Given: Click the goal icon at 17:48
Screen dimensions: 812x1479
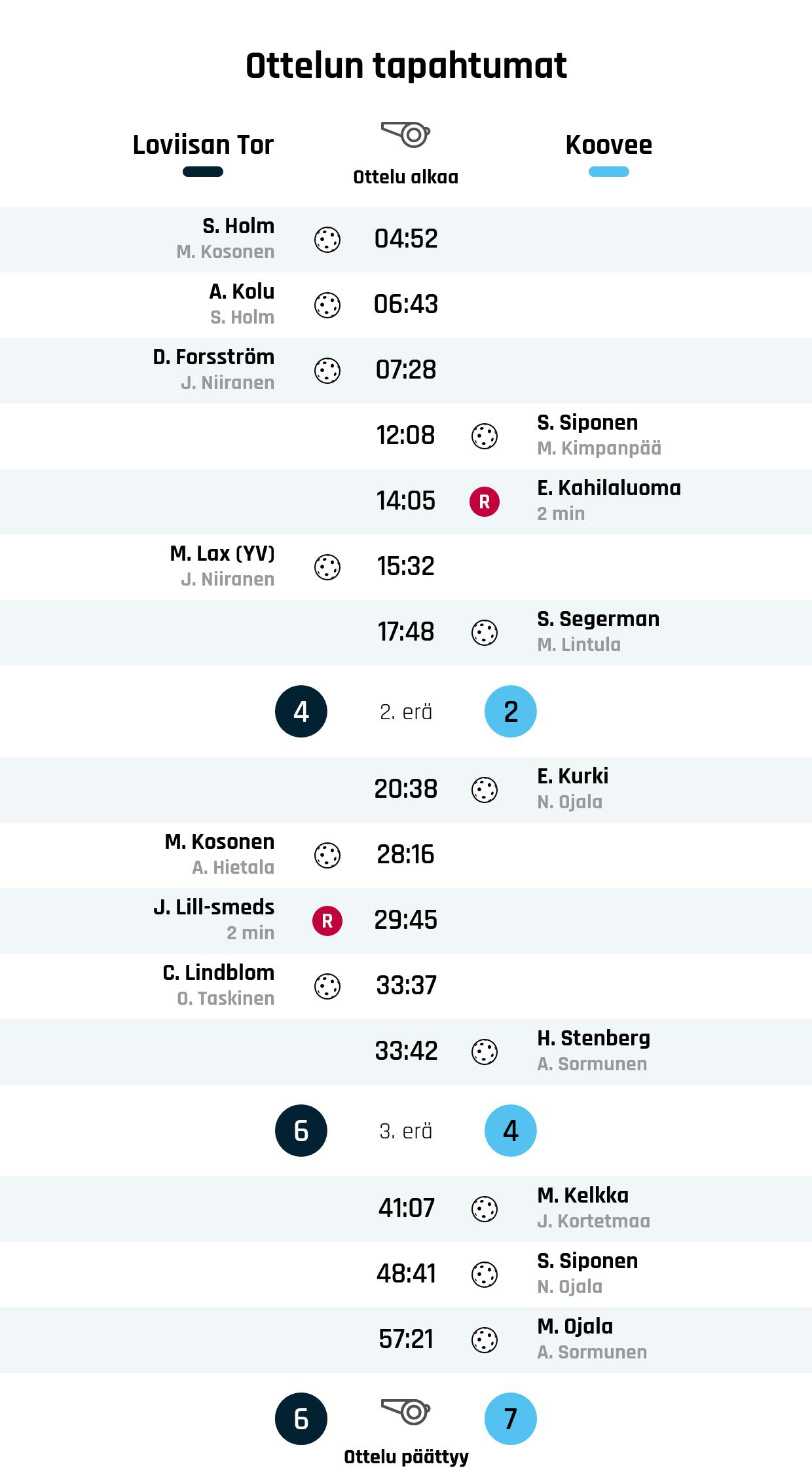Looking at the screenshot, I should [485, 633].
